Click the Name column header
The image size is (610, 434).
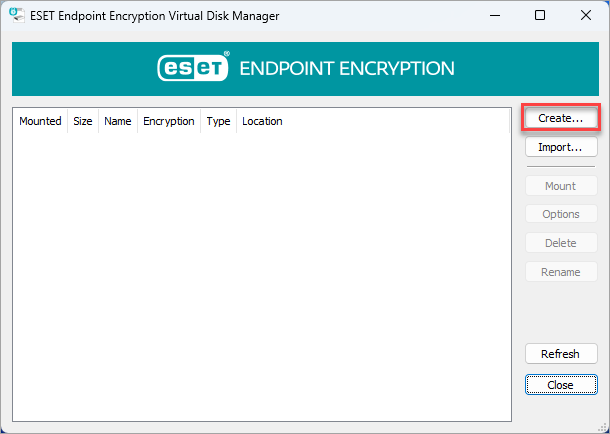tap(118, 121)
